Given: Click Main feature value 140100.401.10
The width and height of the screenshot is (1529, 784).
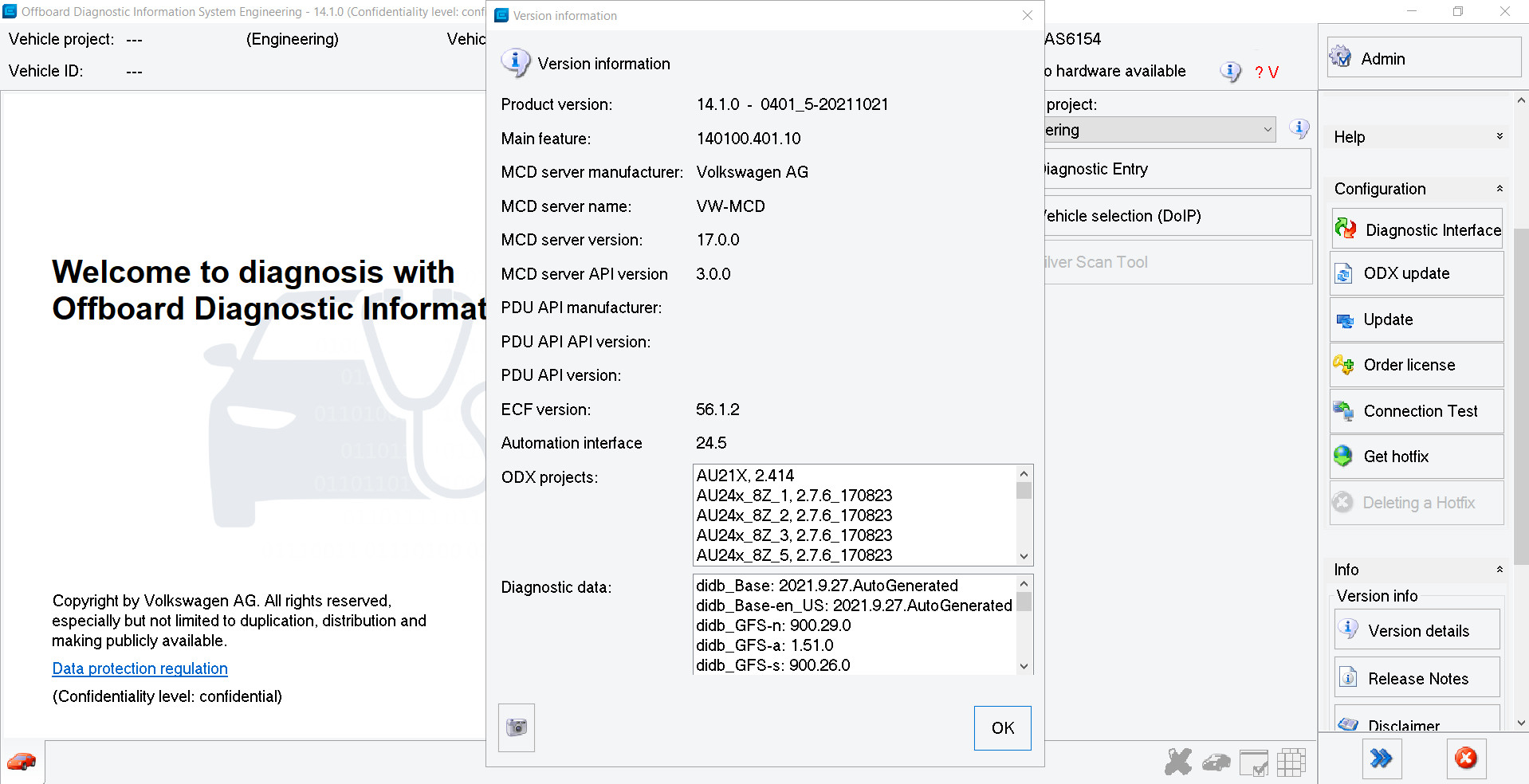Looking at the screenshot, I should (x=749, y=139).
